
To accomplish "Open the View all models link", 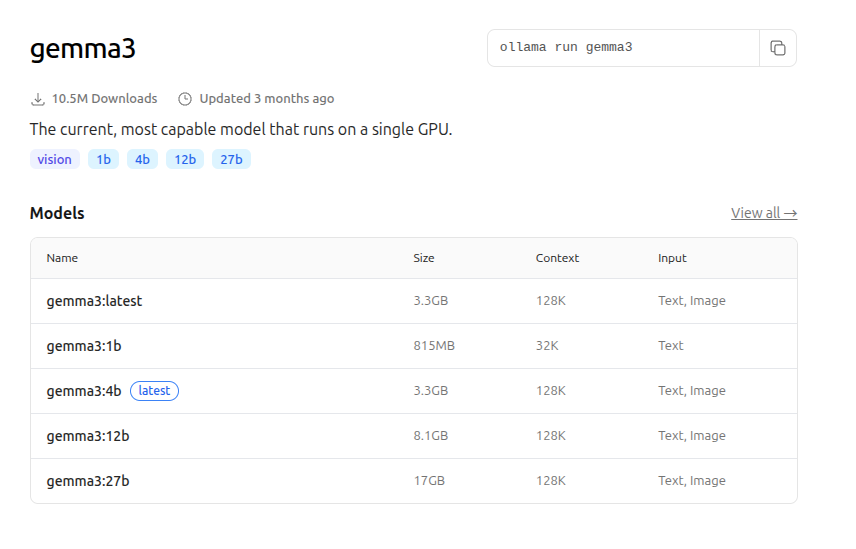I will pyautogui.click(x=764, y=213).
